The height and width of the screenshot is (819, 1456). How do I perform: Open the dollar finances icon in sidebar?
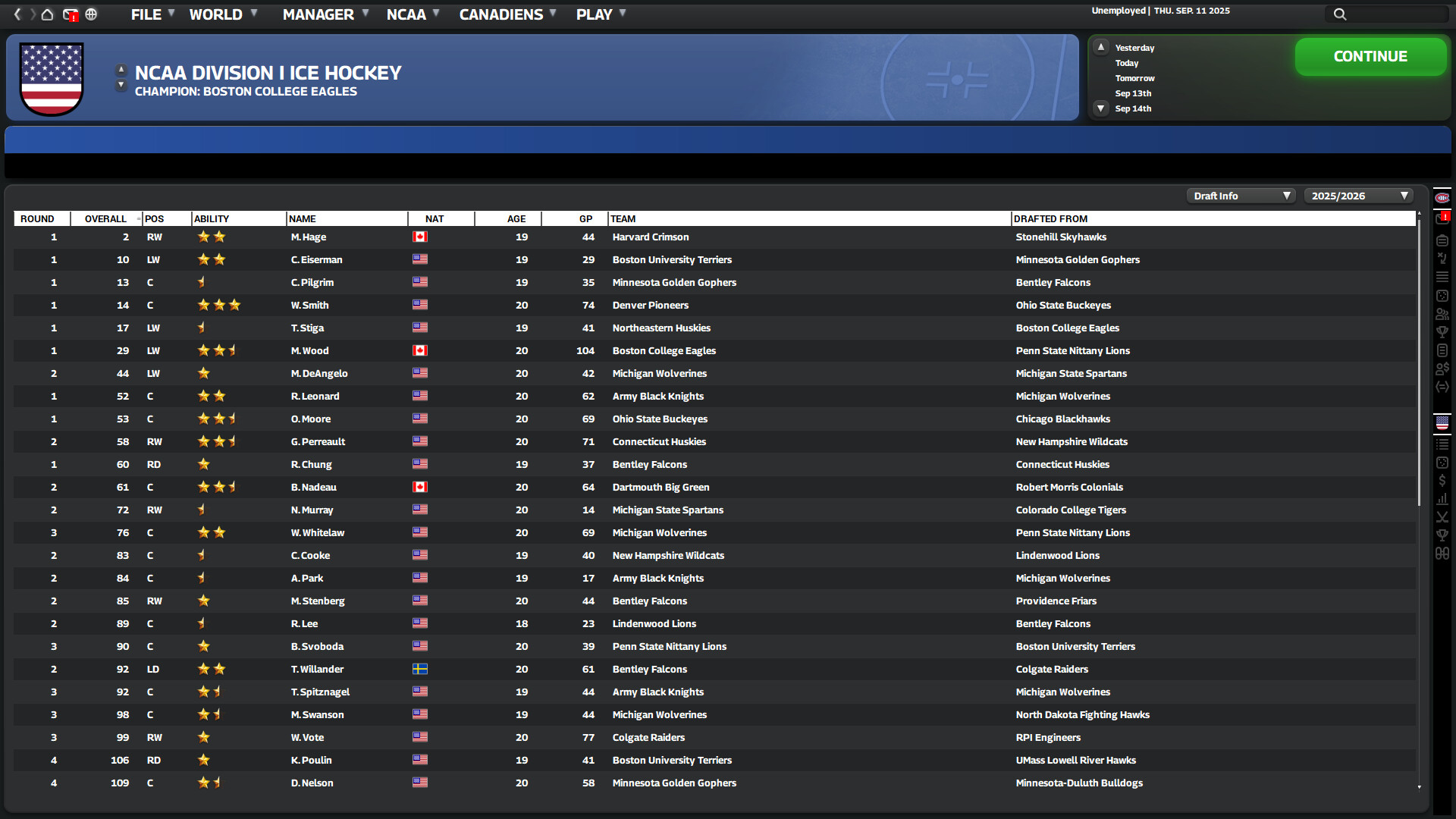pos(1443,480)
